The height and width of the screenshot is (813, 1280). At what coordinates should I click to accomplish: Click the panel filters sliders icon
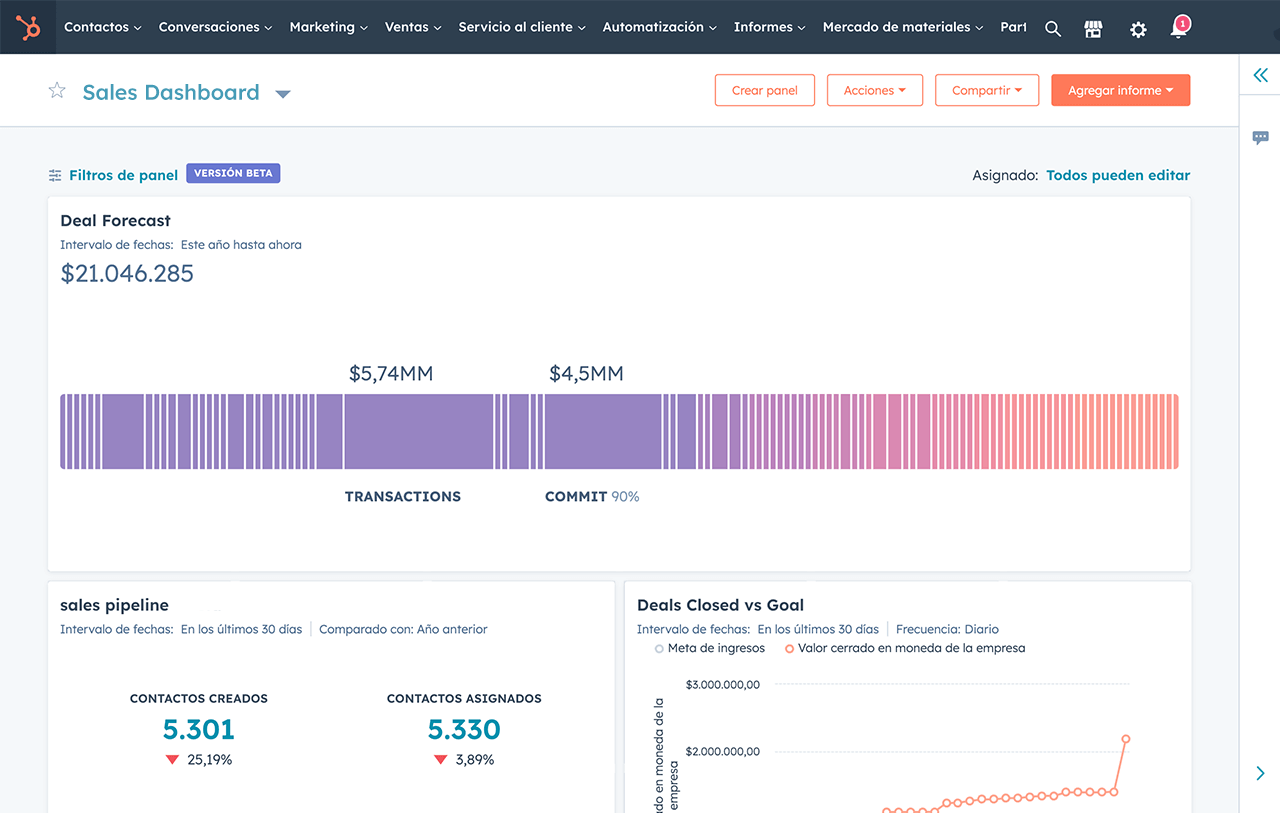pos(55,175)
